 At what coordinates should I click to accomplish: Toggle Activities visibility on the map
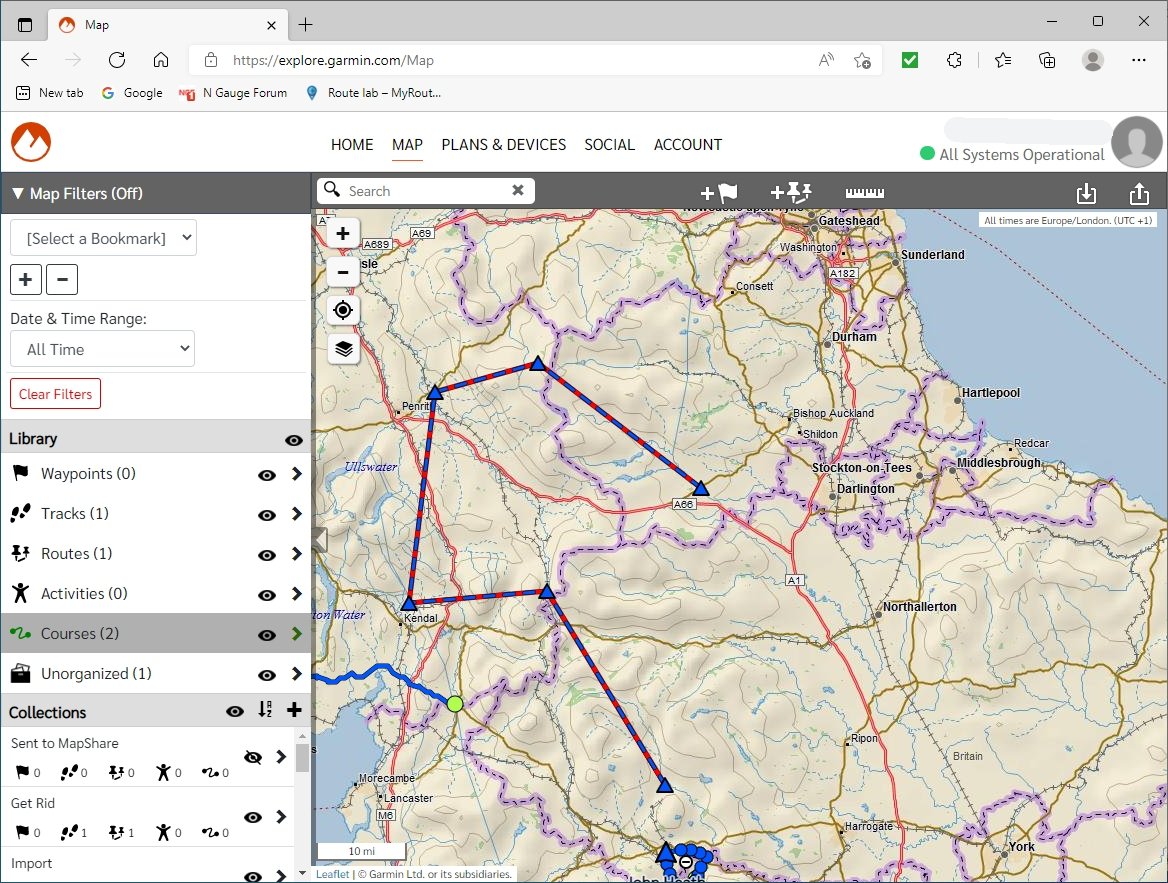[267, 595]
